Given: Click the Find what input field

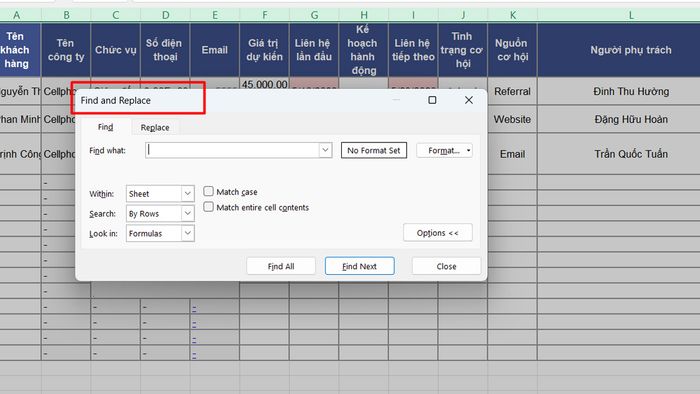Looking at the screenshot, I should tap(233, 150).
